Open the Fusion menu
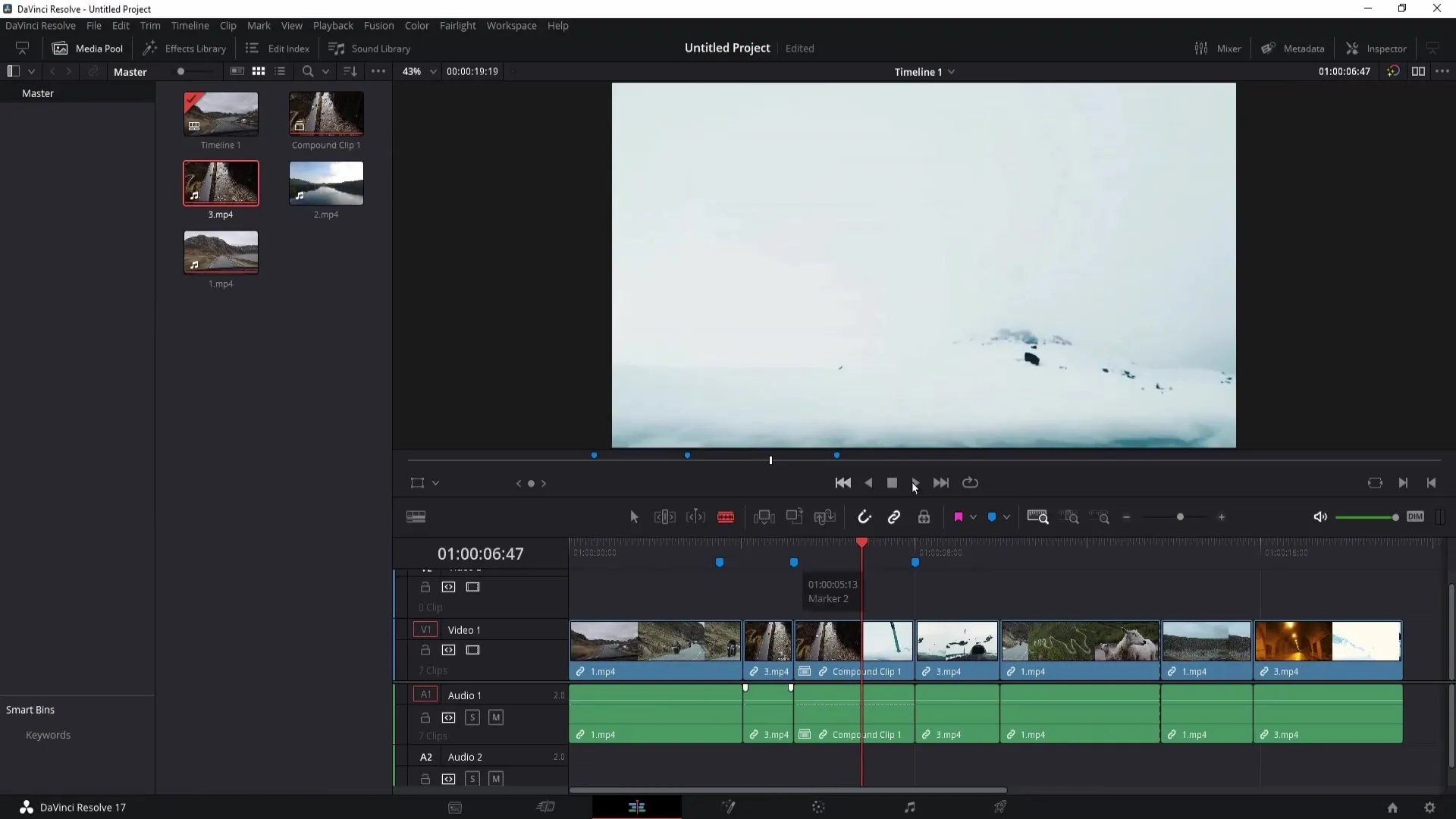This screenshot has width=1456, height=819. pos(378,25)
